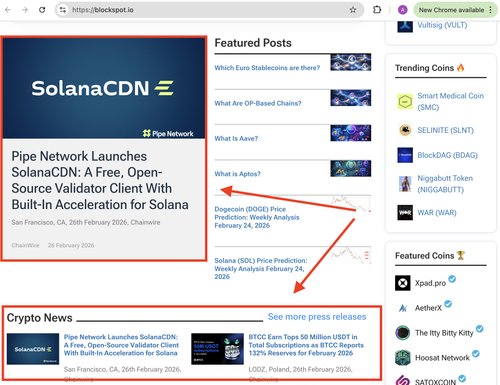Click the browser back arrow
The image size is (500, 385).
click(x=8, y=10)
